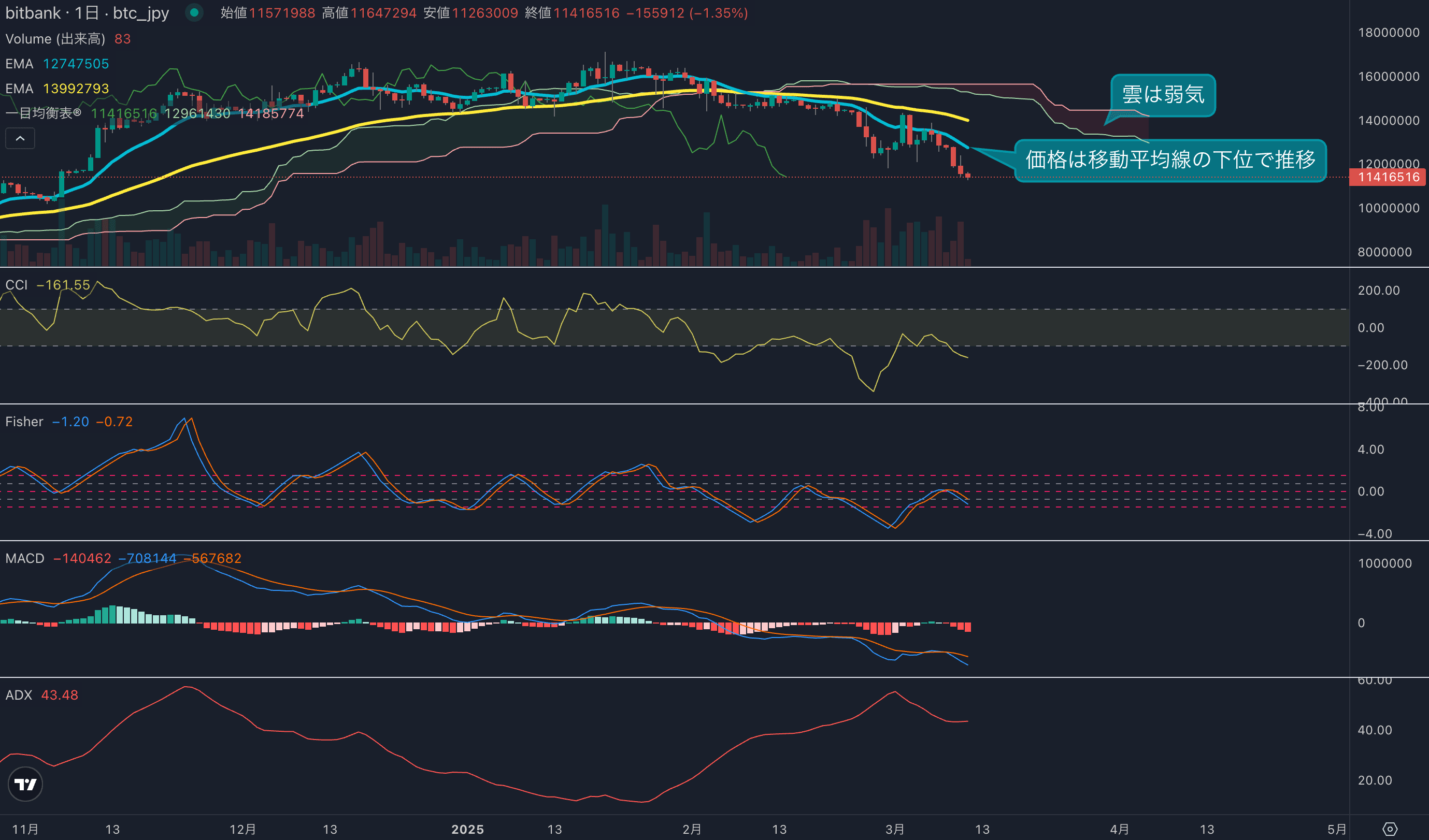Click the ADX indicator legend label
Image resolution: width=1429 pixels, height=840 pixels.
pos(19,695)
